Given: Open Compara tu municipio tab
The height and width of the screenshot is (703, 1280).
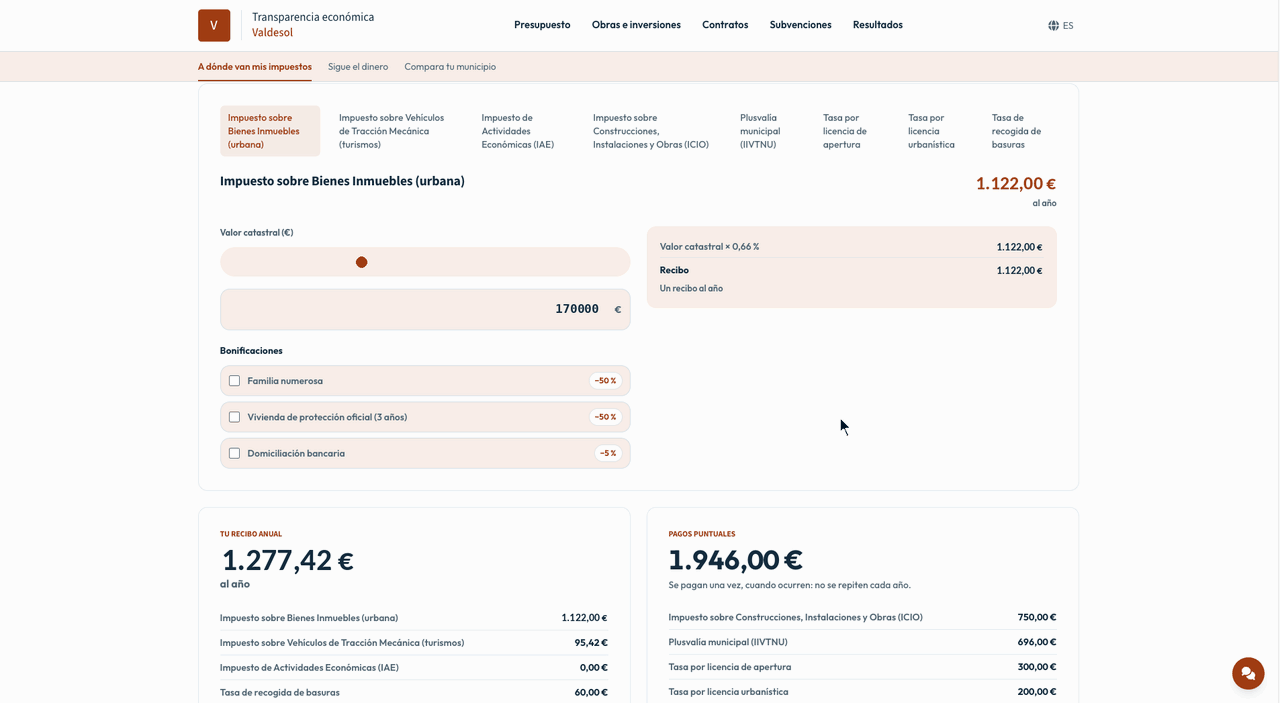Looking at the screenshot, I should pos(450,67).
